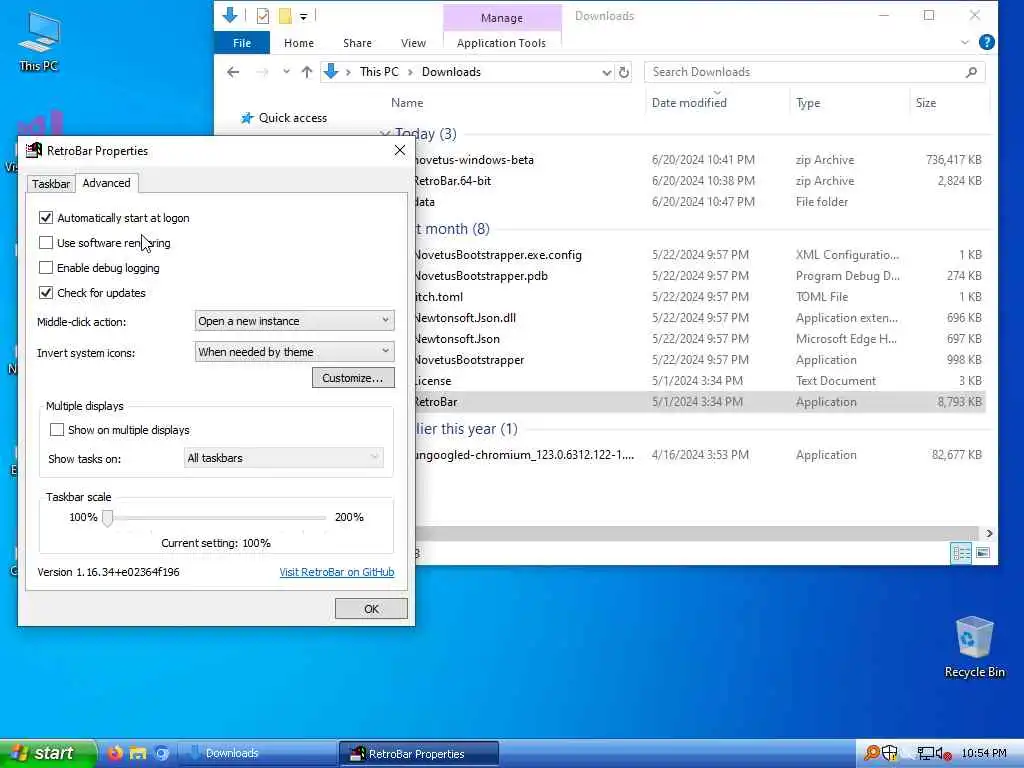Open the Share ribbon tab
Screen dimensions: 1024x768
(x=357, y=43)
